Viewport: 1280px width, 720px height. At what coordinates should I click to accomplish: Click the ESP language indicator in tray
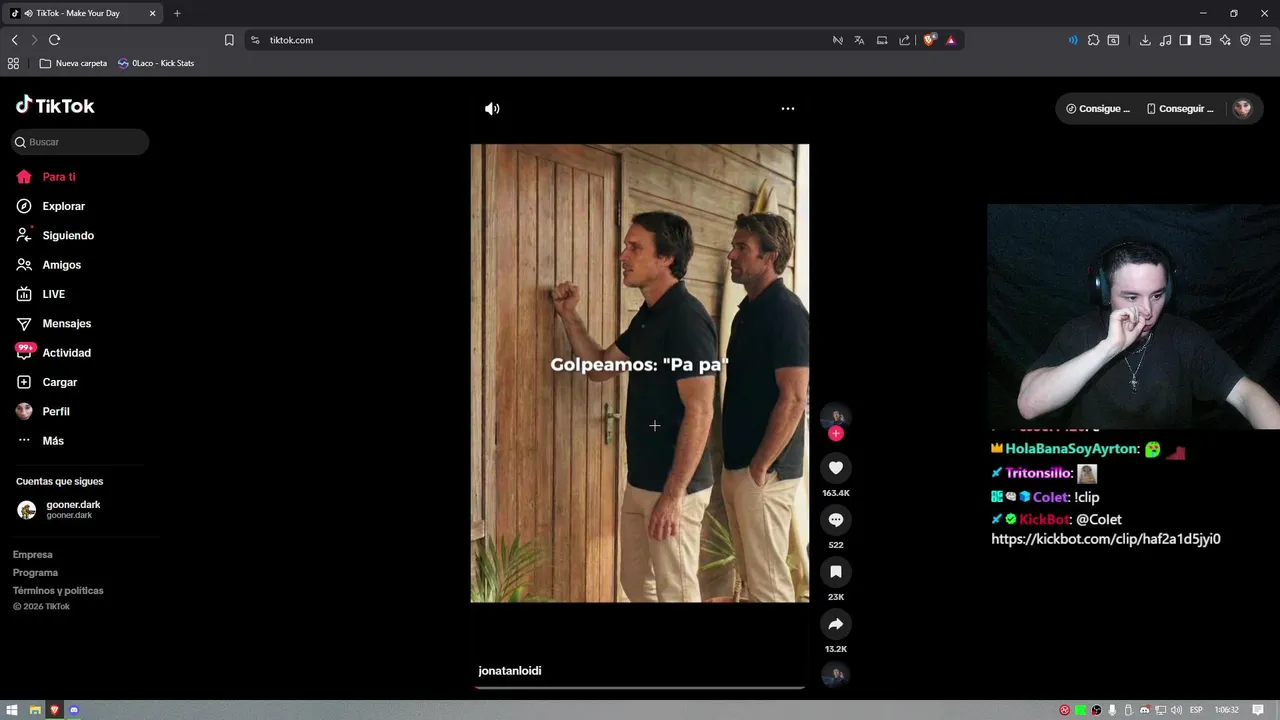[1196, 710]
